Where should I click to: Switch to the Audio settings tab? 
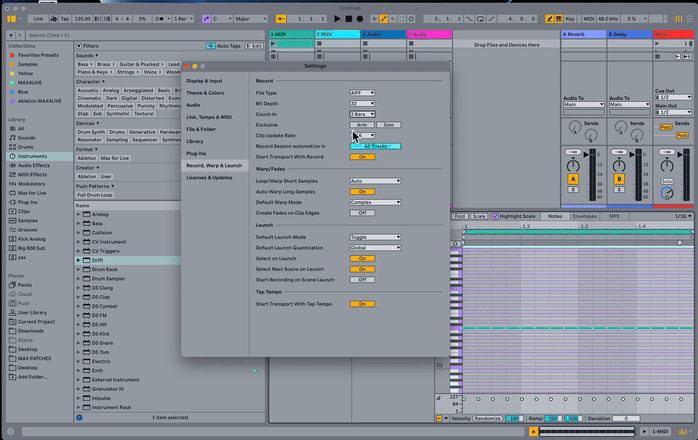(x=193, y=105)
